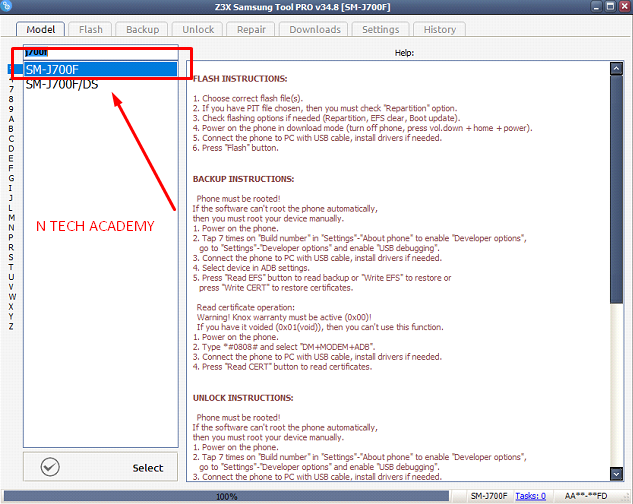633x504 pixels.
Task: Click the checkmark icon on Select button
Action: click(50, 467)
